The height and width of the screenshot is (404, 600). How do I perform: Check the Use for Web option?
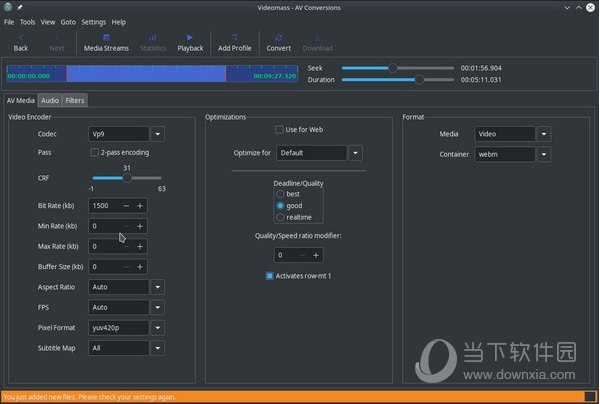click(279, 130)
